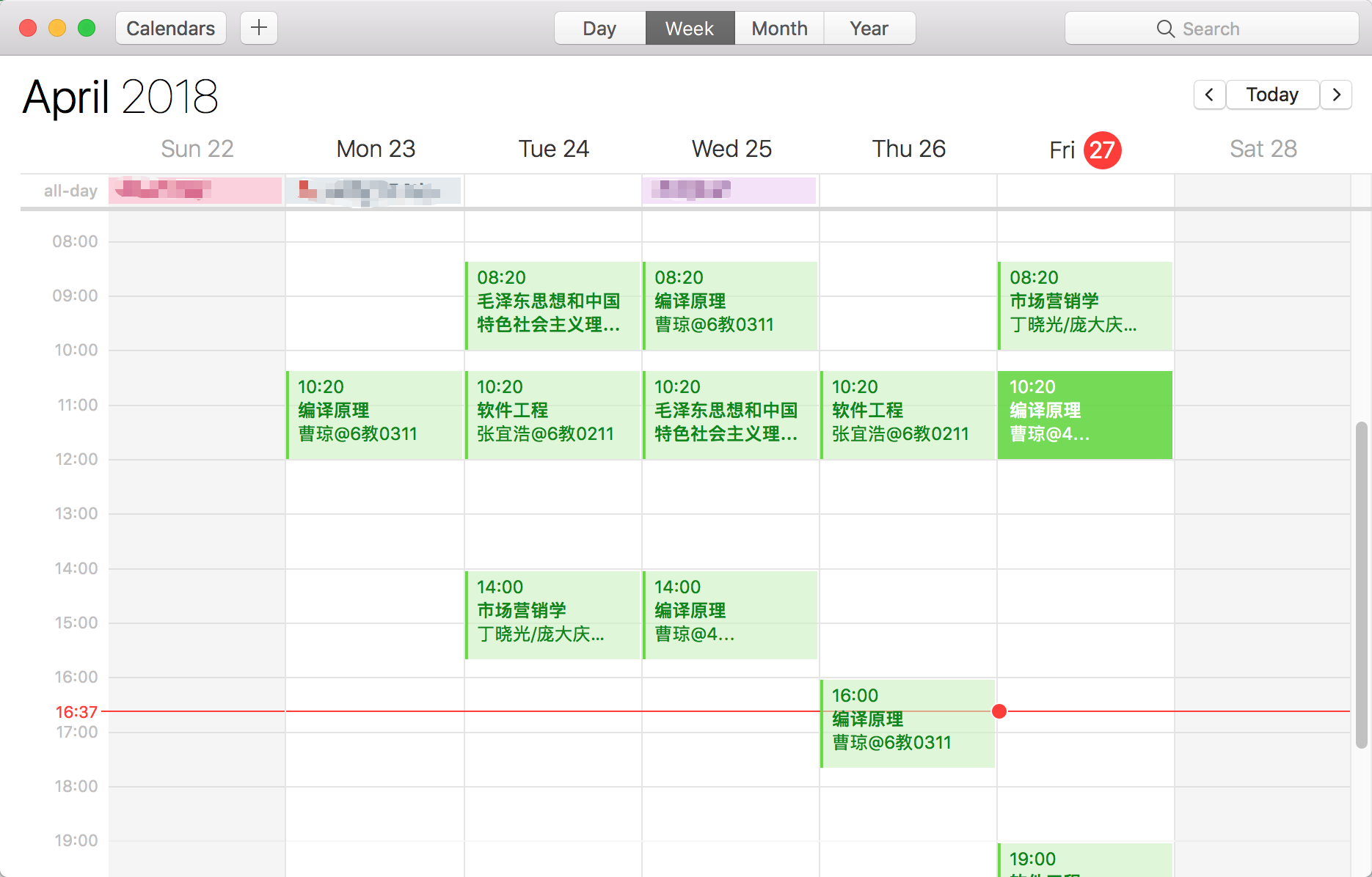Click the search magnifier icon
The image size is (1372, 877).
pos(1165,29)
